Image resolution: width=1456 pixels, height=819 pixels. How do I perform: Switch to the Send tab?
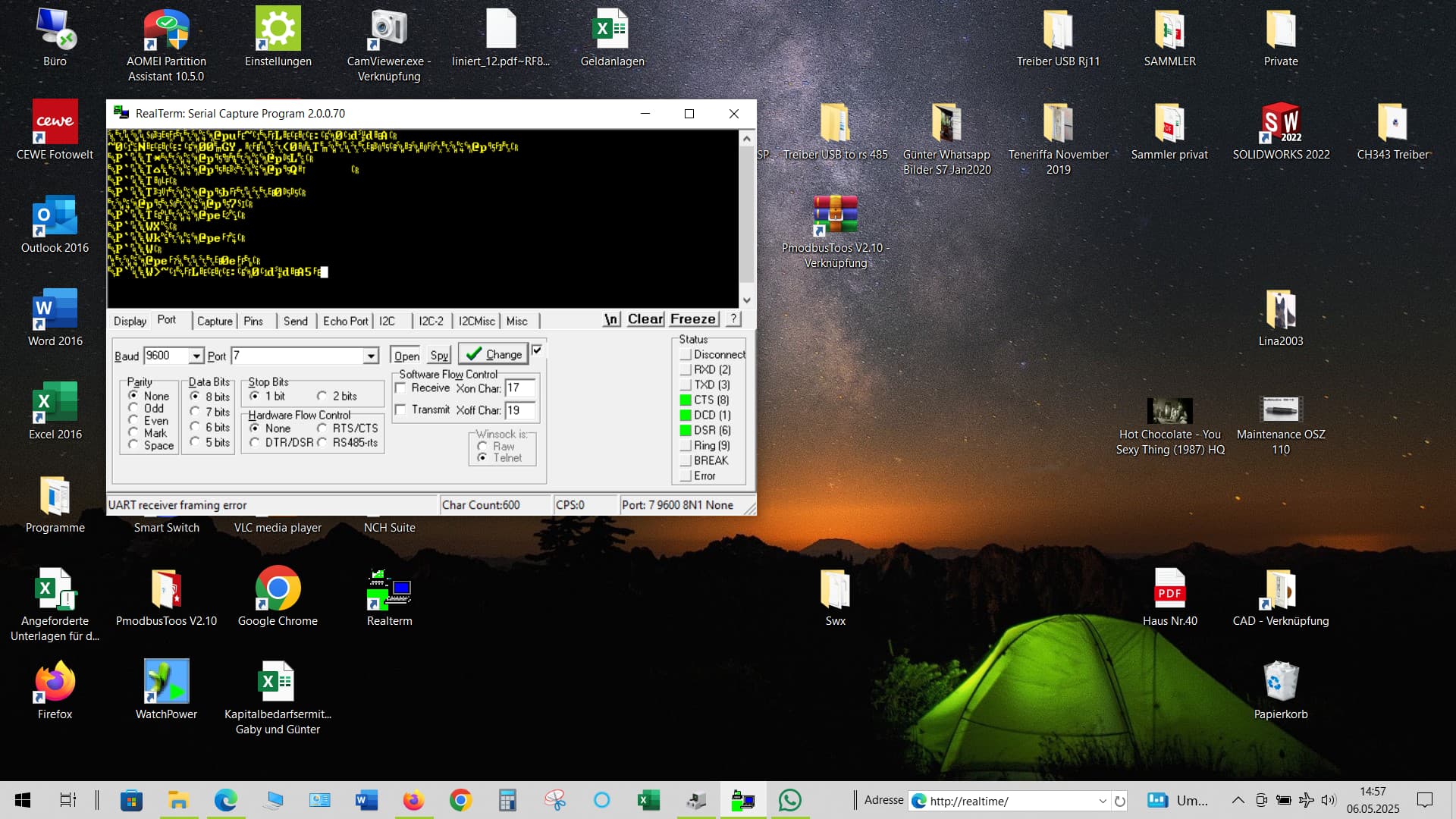(295, 321)
